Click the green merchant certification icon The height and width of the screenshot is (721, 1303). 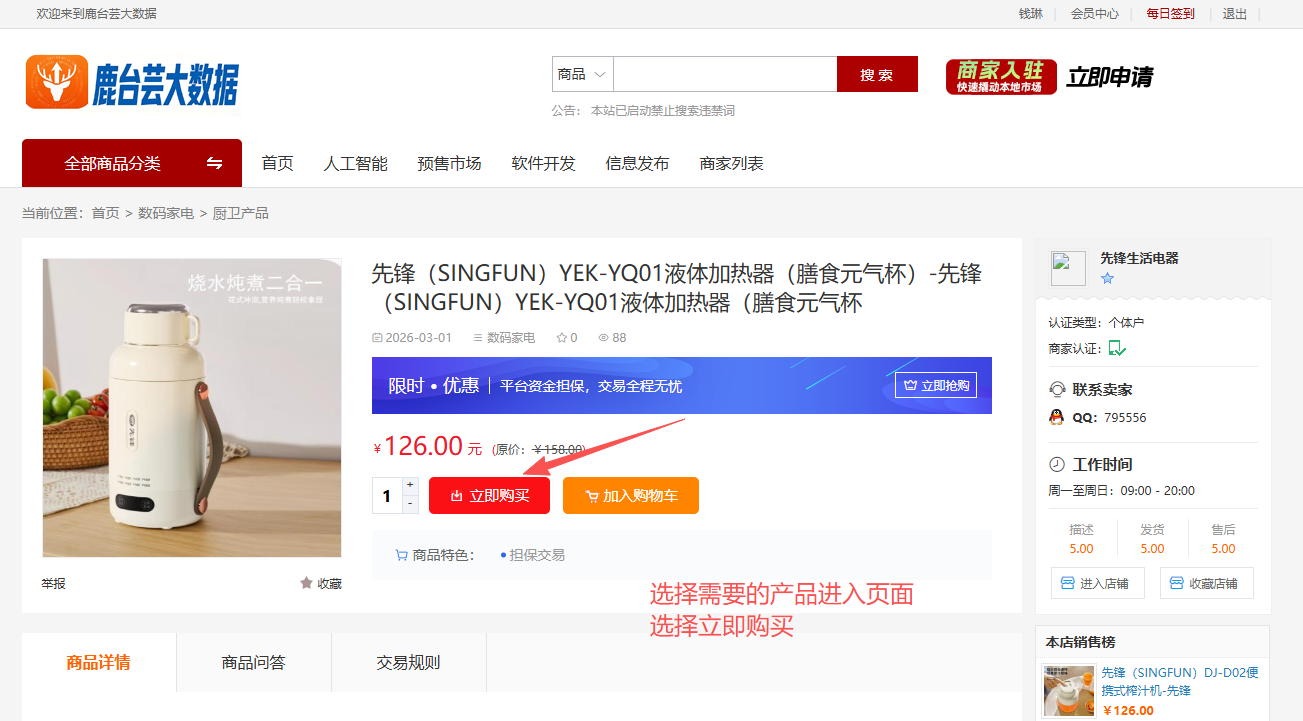tap(1117, 348)
